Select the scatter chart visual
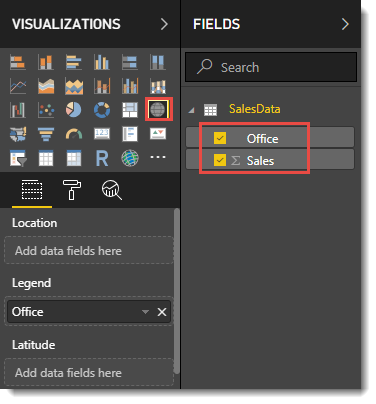Image resolution: width=376 pixels, height=404 pixels. 46,110
